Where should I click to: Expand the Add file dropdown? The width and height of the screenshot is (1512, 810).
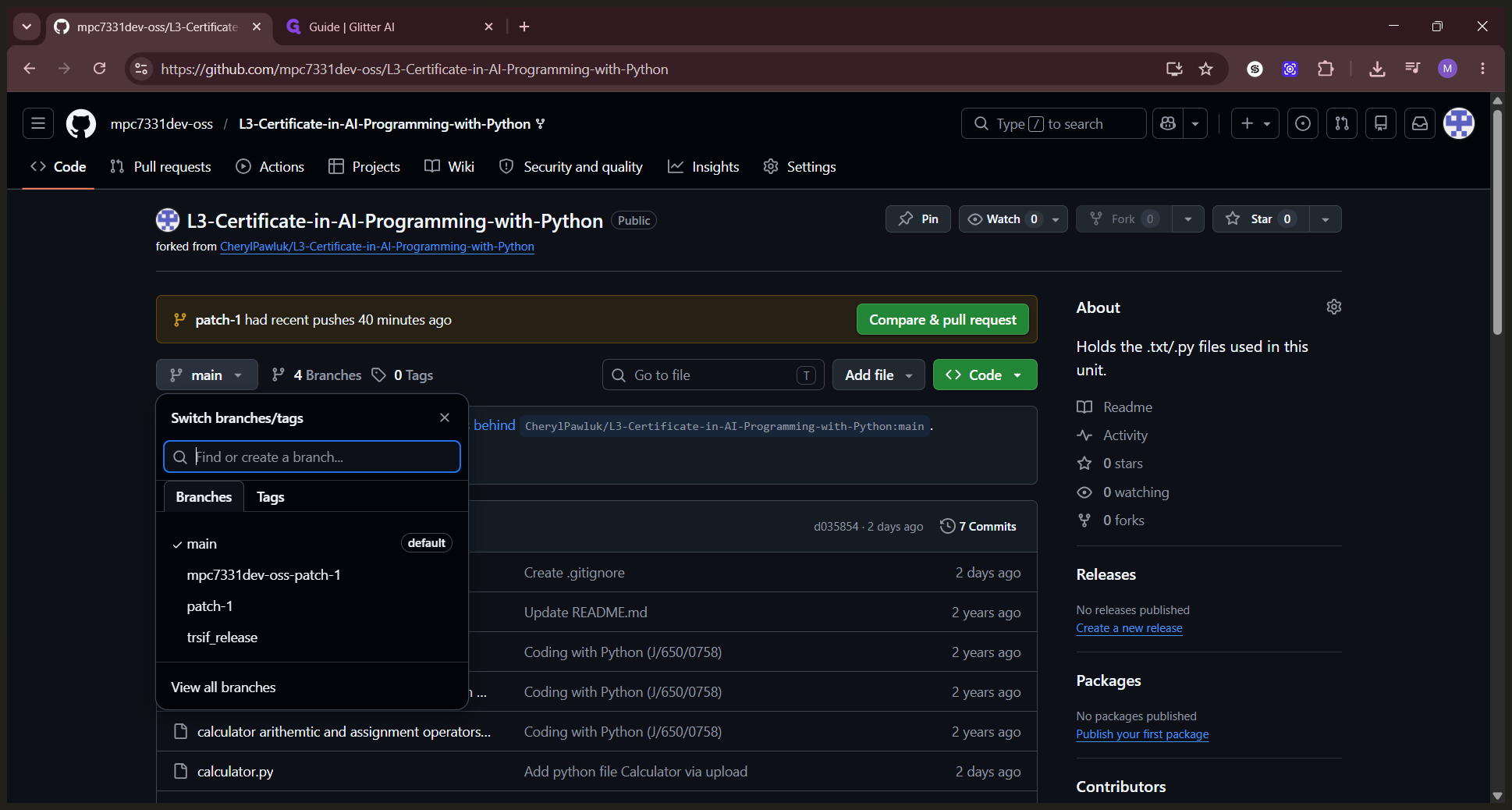pyautogui.click(x=878, y=375)
